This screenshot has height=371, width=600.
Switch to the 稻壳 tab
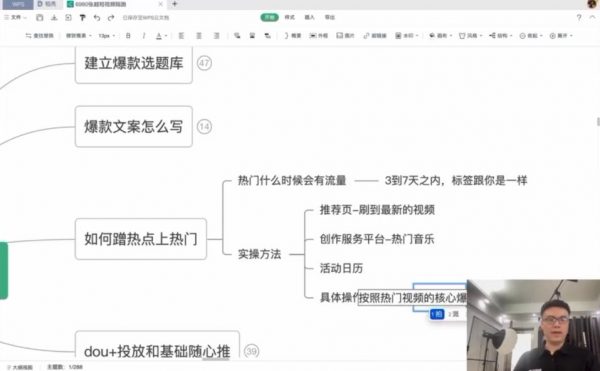47,4
